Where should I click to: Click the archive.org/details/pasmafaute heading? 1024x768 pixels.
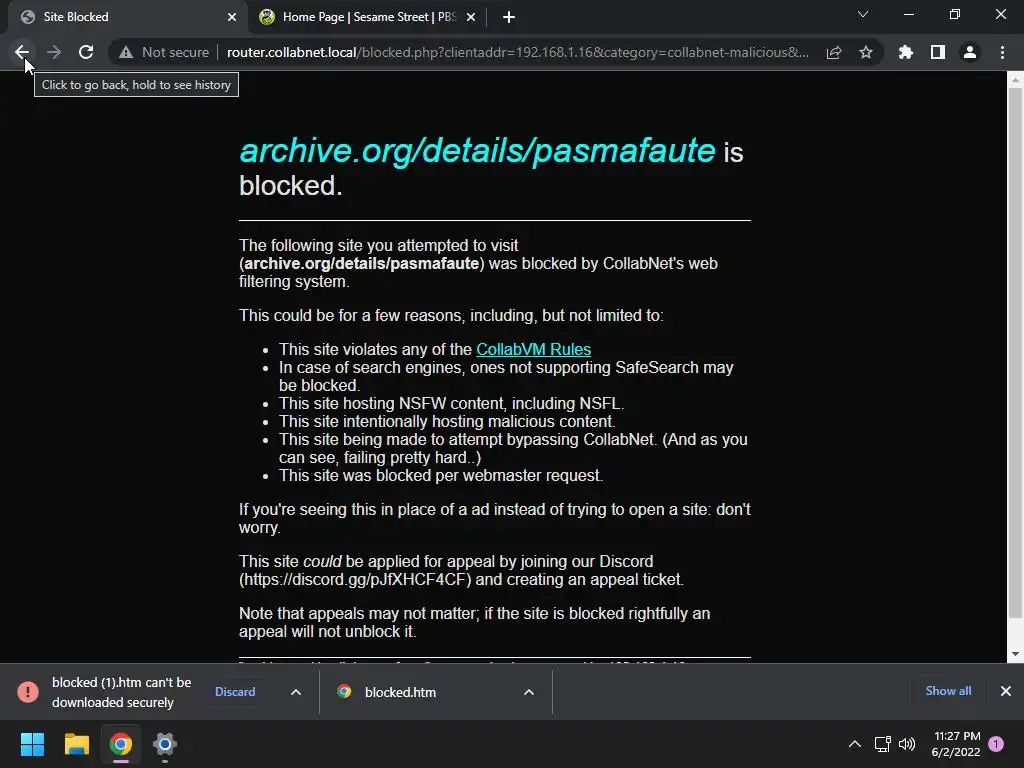(477, 150)
